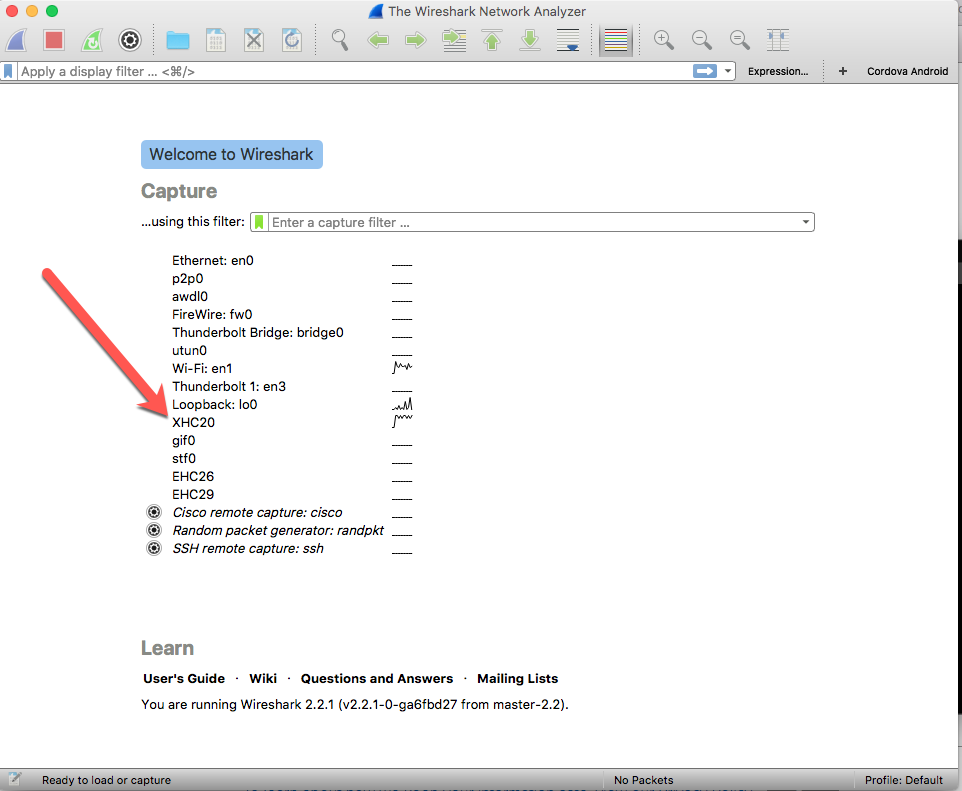
Task: Reset text to normal size
Action: [739, 41]
